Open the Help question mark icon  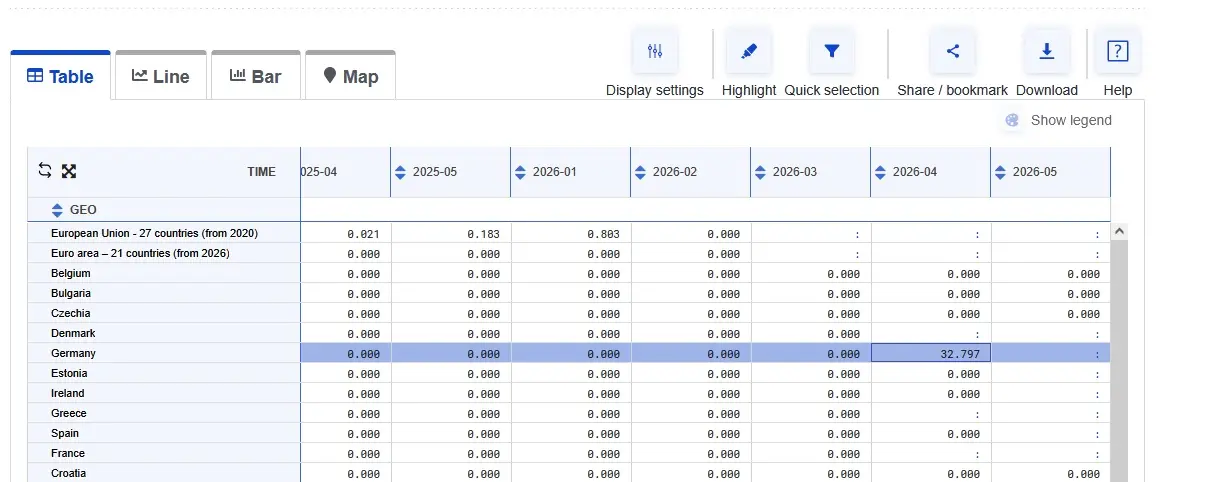(x=1118, y=52)
